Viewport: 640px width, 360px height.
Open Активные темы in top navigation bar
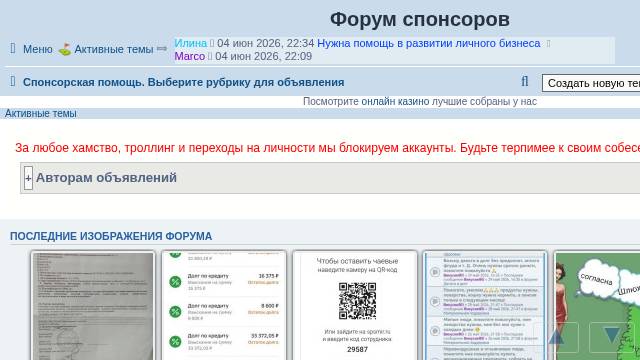[x=113, y=49]
